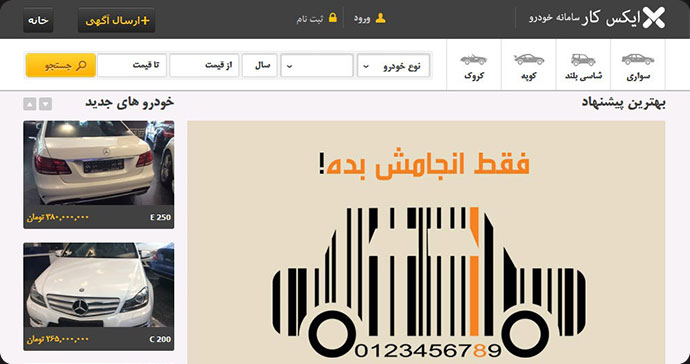Open the Mercedes C 200 listing thumbnail

(x=99, y=296)
